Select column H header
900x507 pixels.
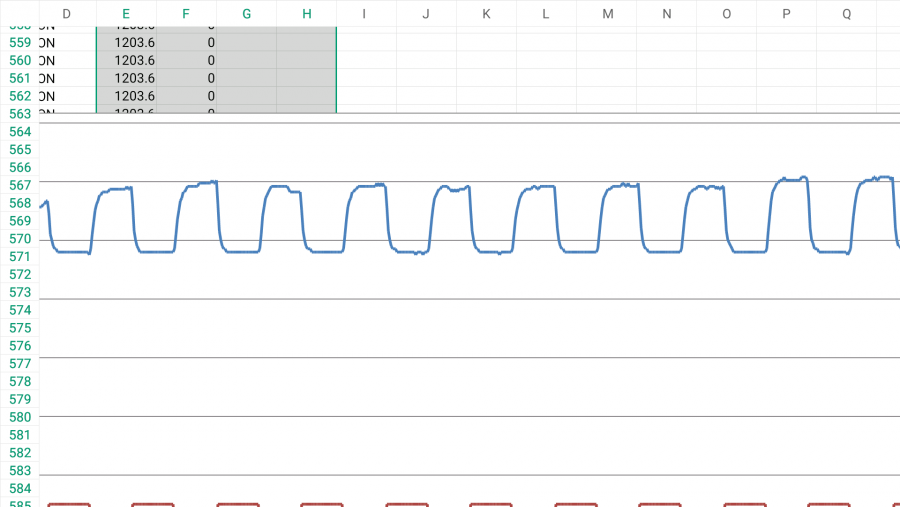click(x=306, y=14)
